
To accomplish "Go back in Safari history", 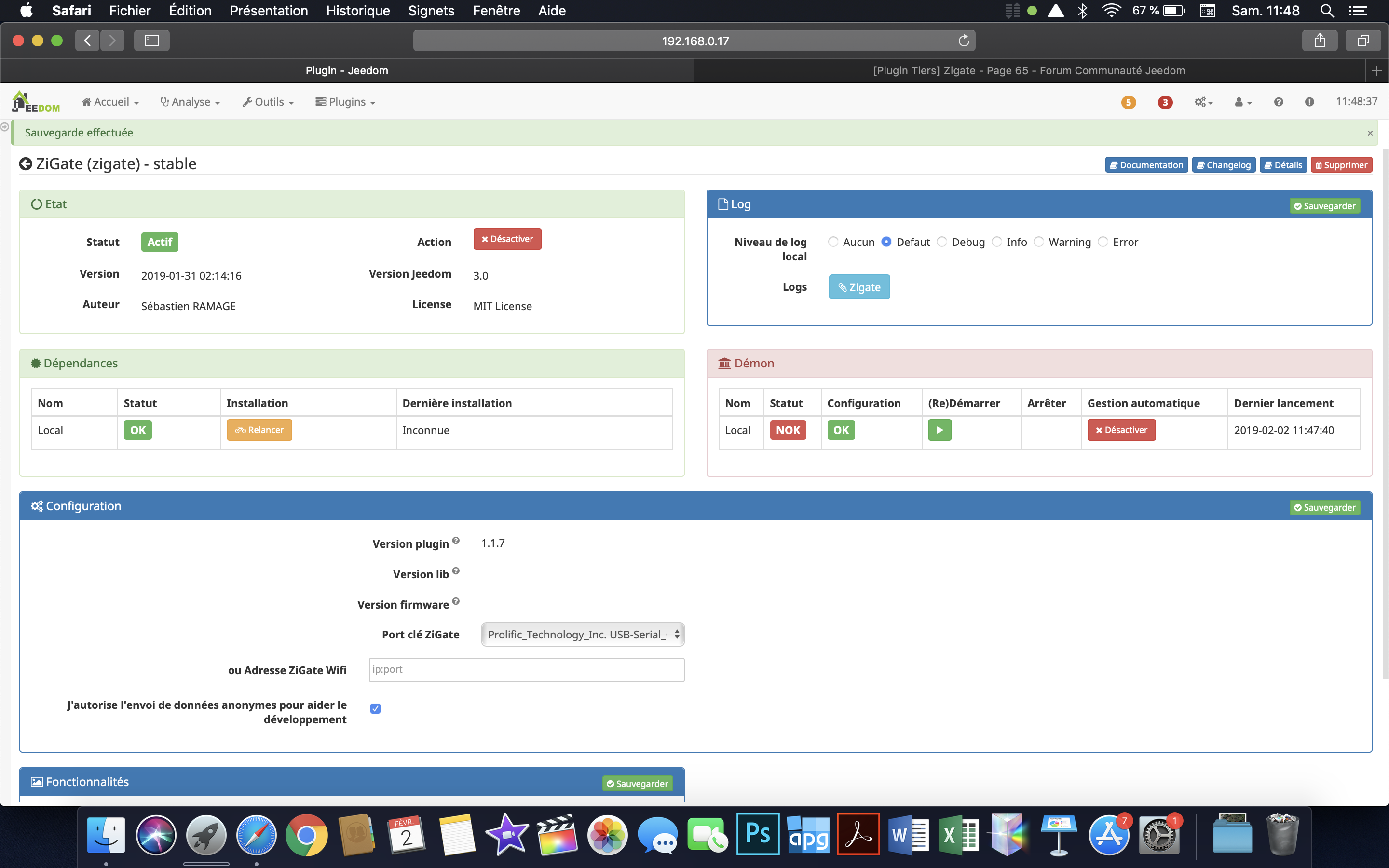I will click(x=87, y=41).
